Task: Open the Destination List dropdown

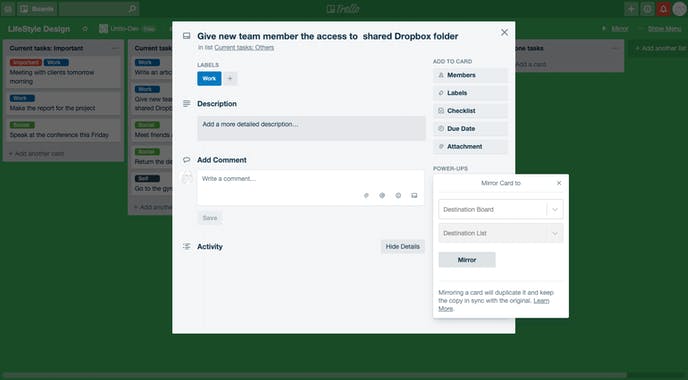Action: [x=501, y=233]
